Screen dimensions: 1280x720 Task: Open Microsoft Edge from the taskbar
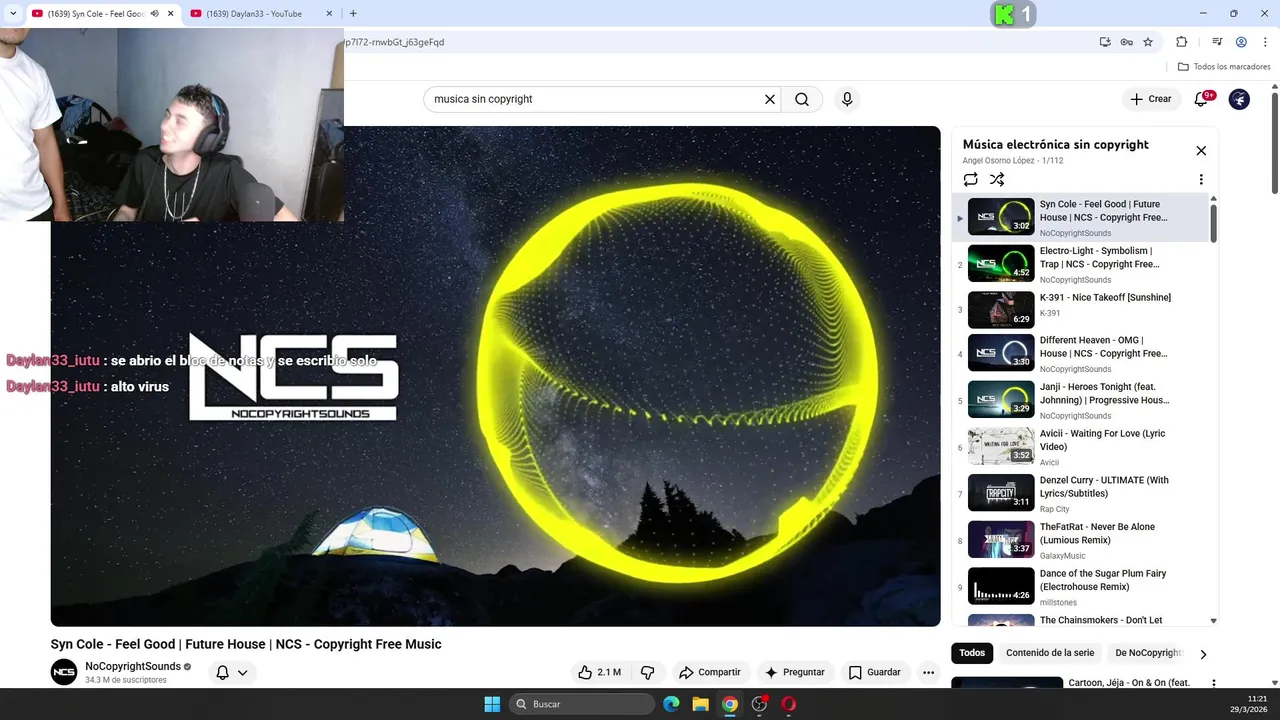(x=671, y=704)
